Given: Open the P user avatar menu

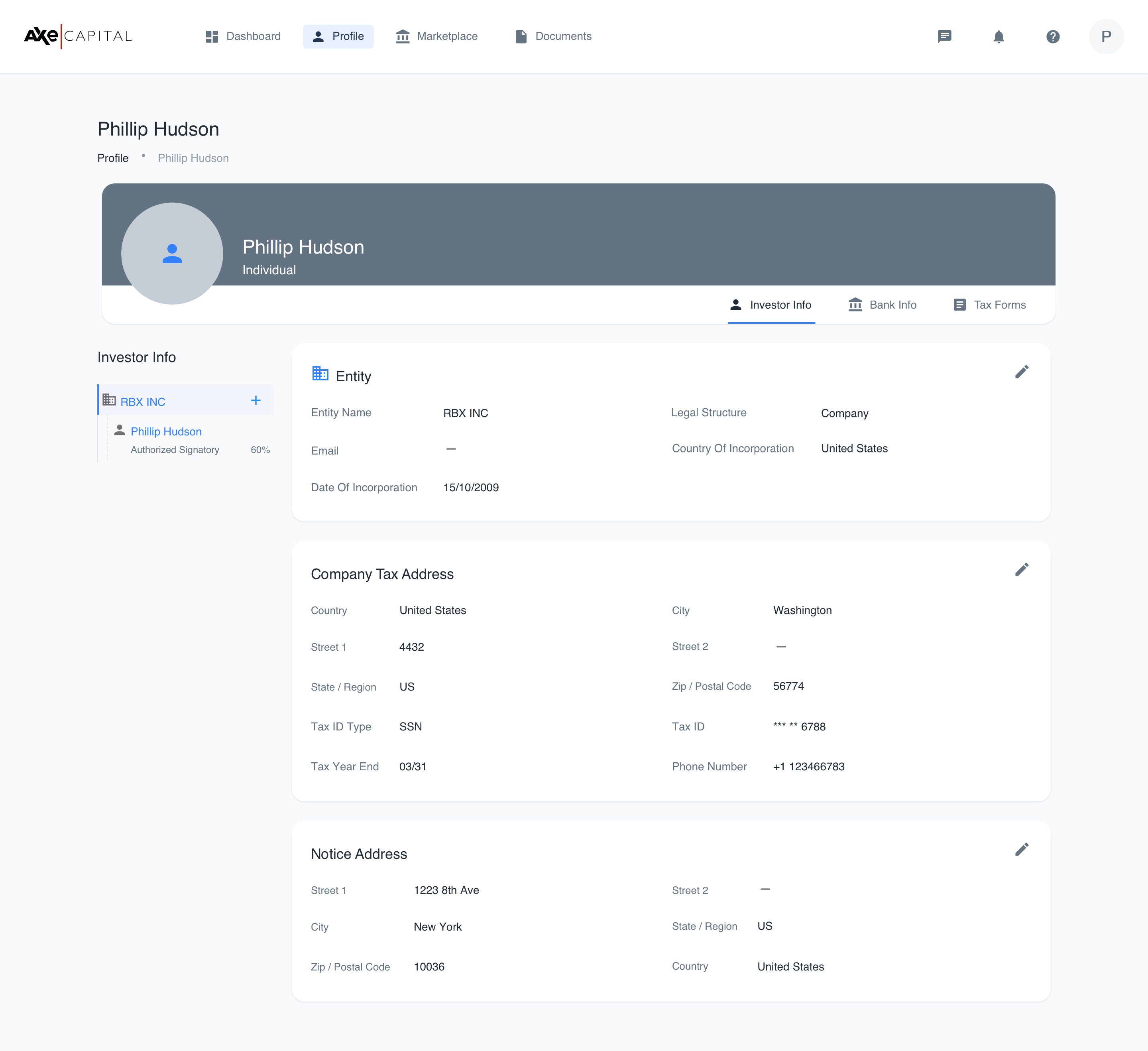Looking at the screenshot, I should point(1106,36).
